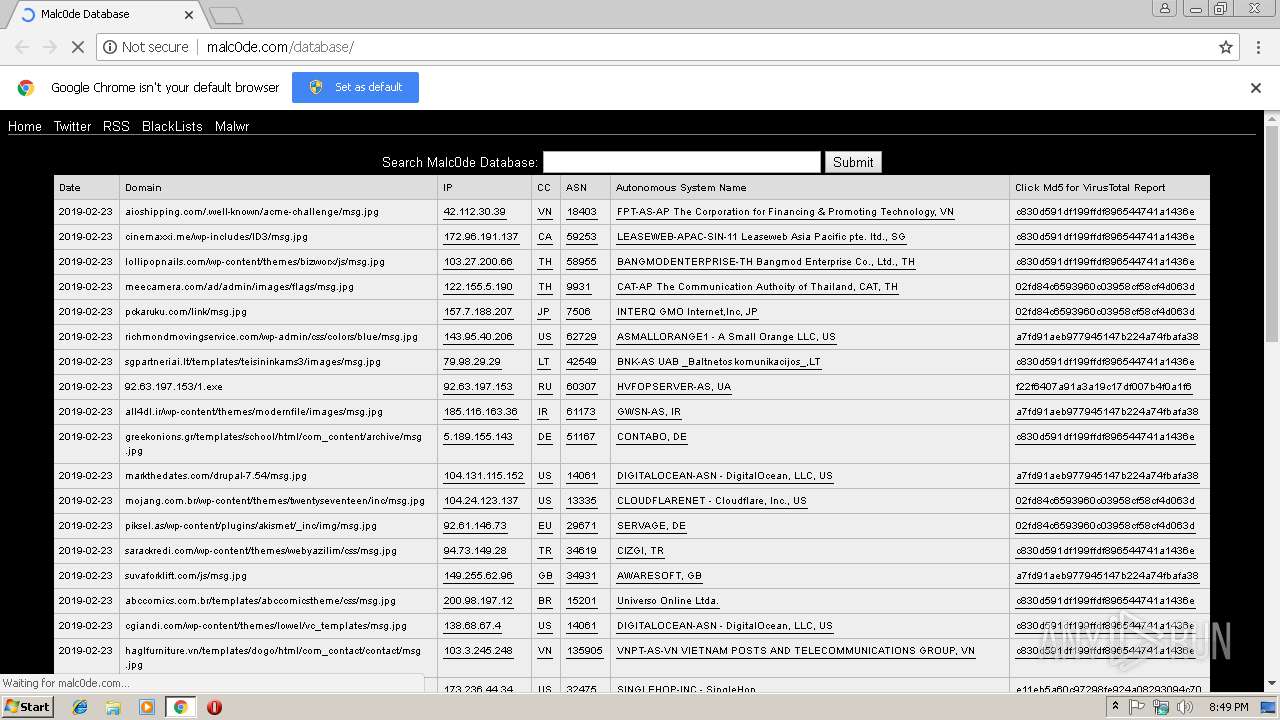Open IP 104.131.115.152 link
The width and height of the screenshot is (1280, 720).
484,476
